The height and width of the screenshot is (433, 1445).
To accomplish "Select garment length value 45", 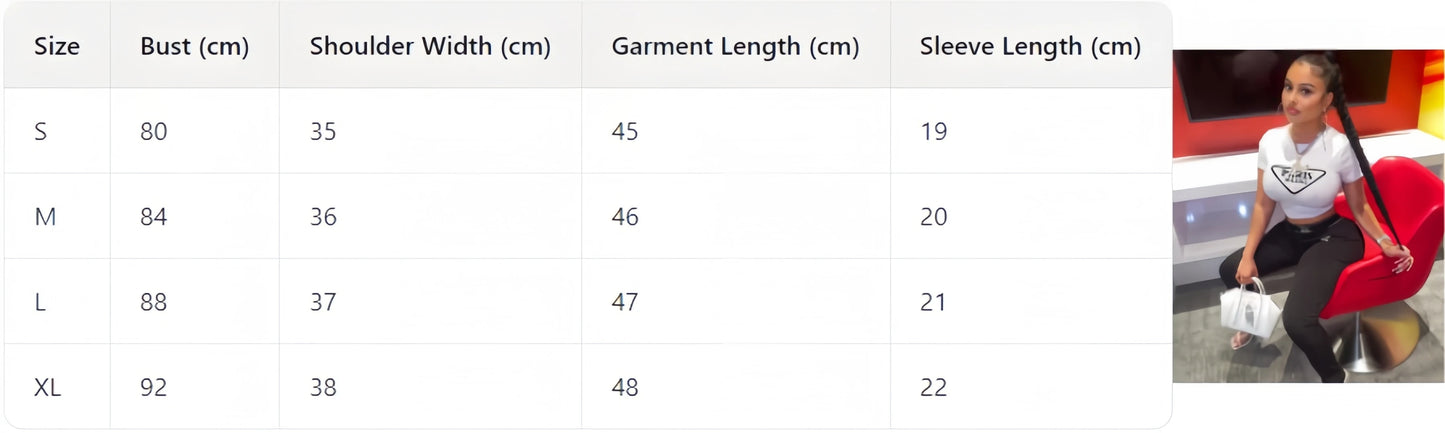I will pos(625,131).
